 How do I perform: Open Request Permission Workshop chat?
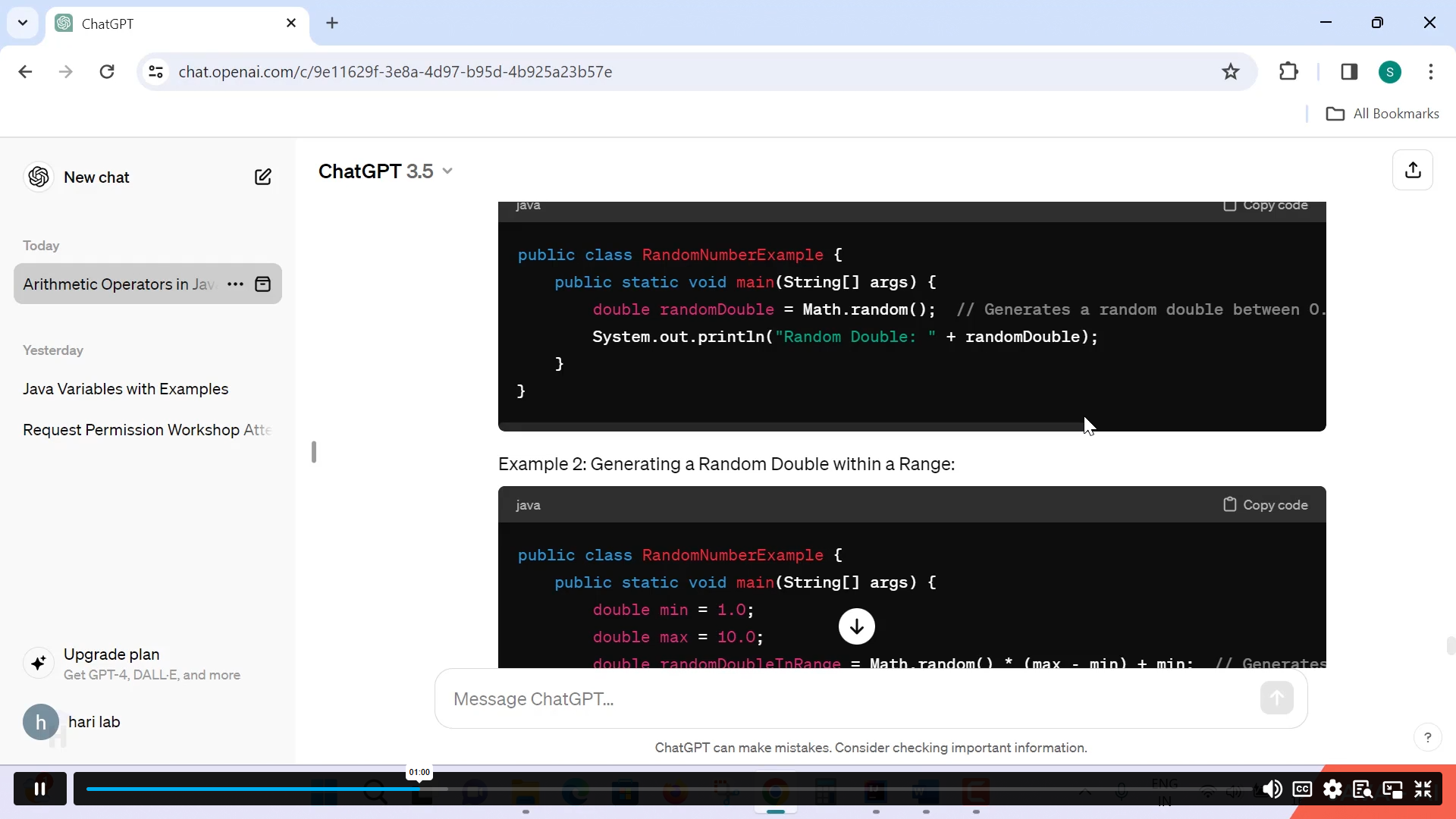(x=146, y=430)
